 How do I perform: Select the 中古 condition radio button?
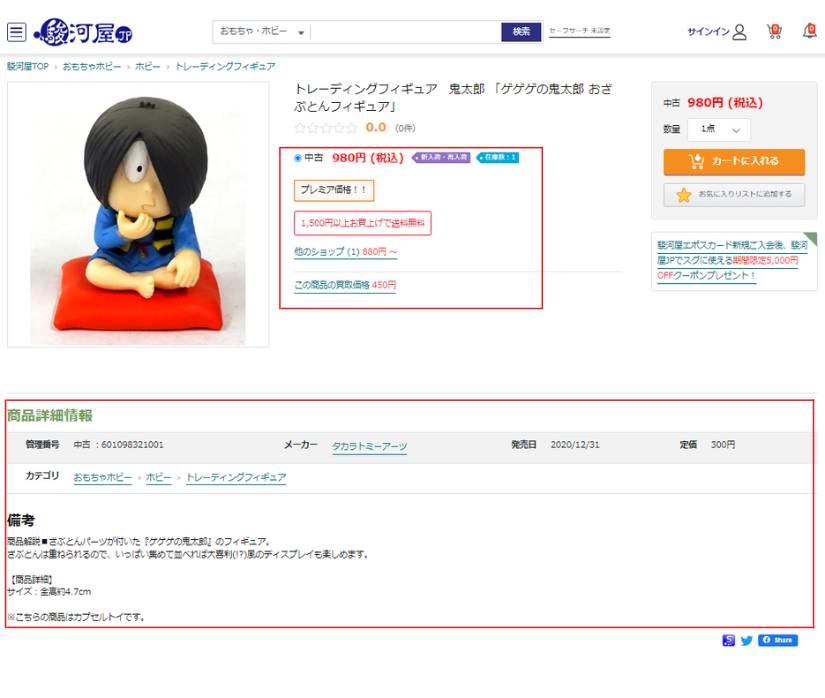(298, 158)
